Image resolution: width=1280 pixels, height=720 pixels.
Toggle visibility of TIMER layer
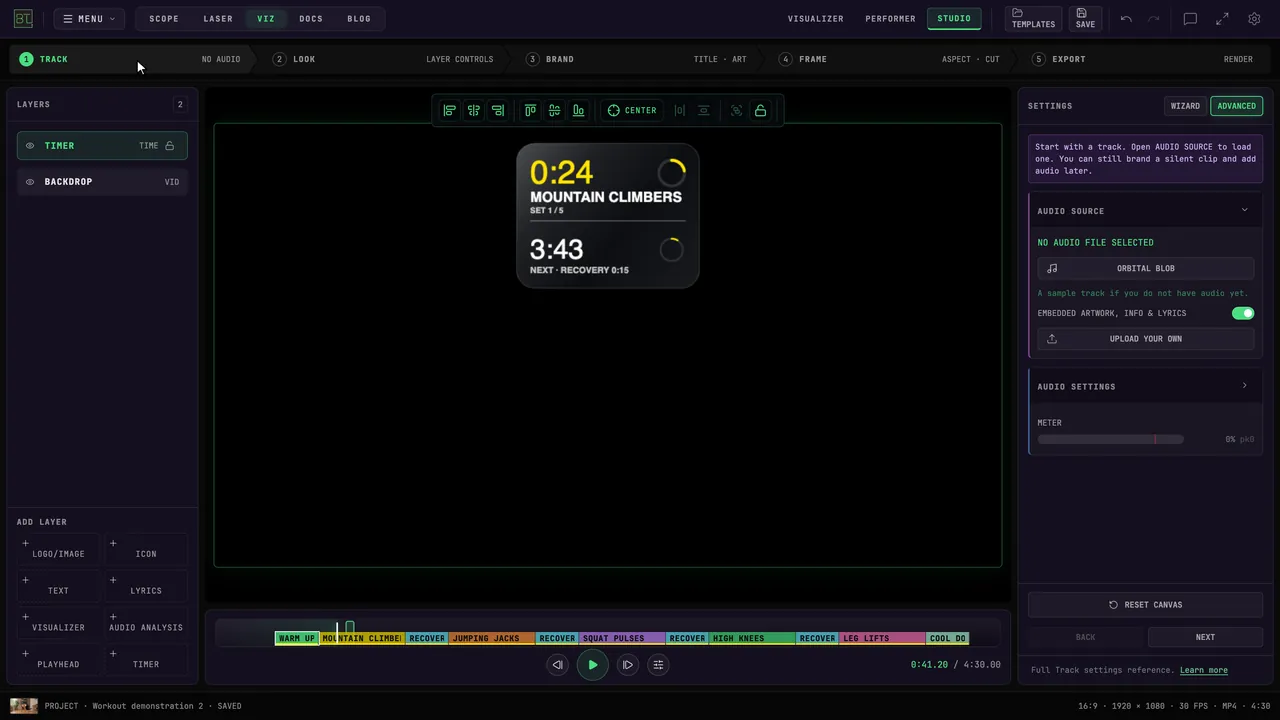(x=30, y=146)
